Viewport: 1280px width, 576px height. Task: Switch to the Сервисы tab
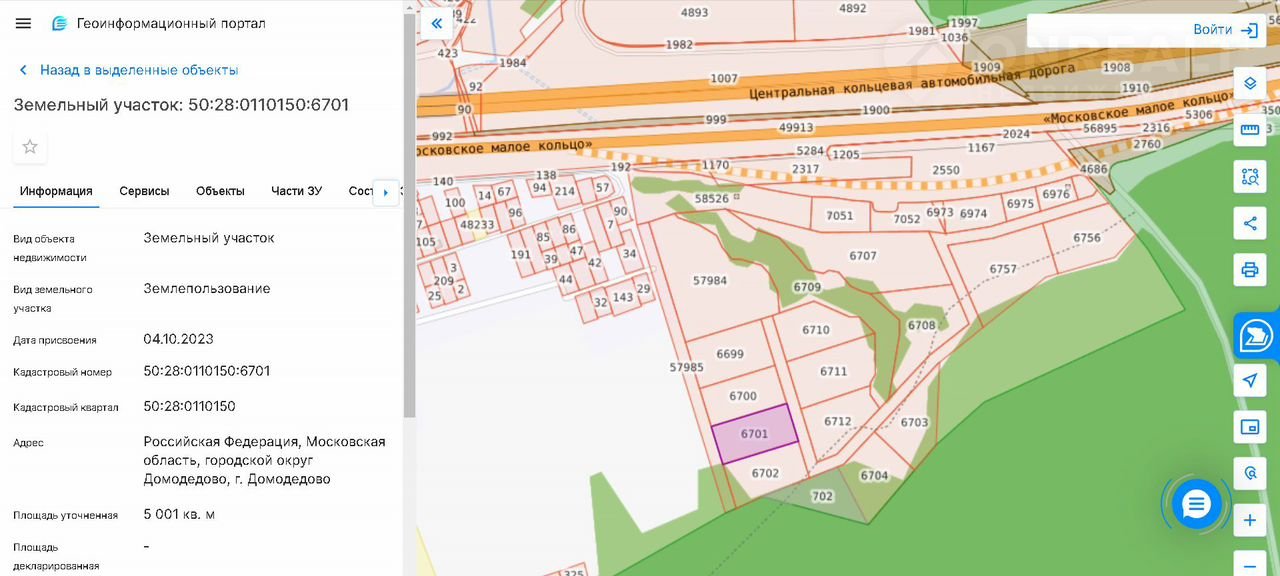pos(144,191)
